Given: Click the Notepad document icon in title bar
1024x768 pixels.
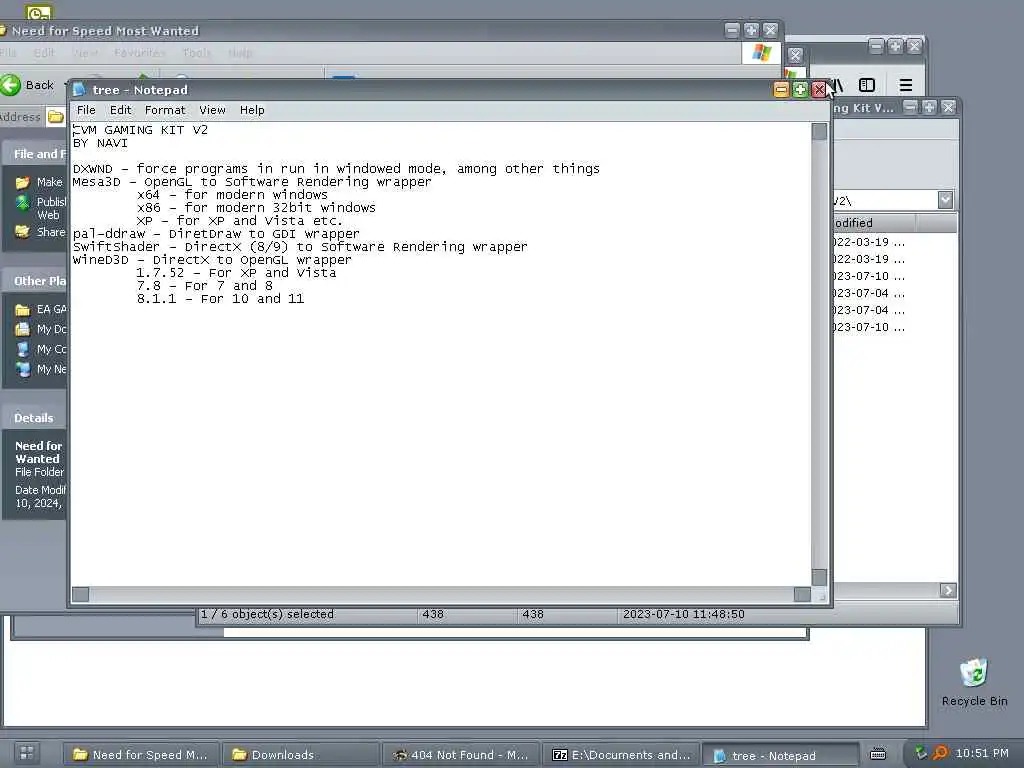Looking at the screenshot, I should 79,89.
